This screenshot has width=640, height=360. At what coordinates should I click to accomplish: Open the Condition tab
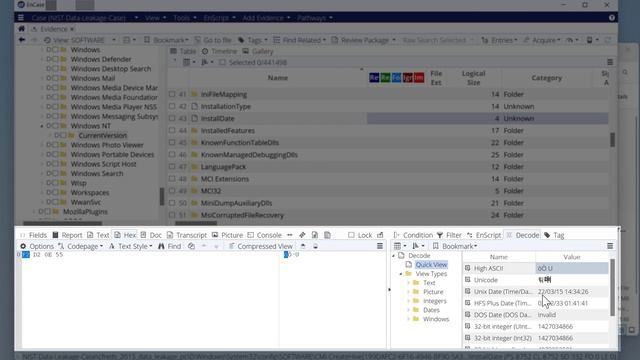click(413, 235)
